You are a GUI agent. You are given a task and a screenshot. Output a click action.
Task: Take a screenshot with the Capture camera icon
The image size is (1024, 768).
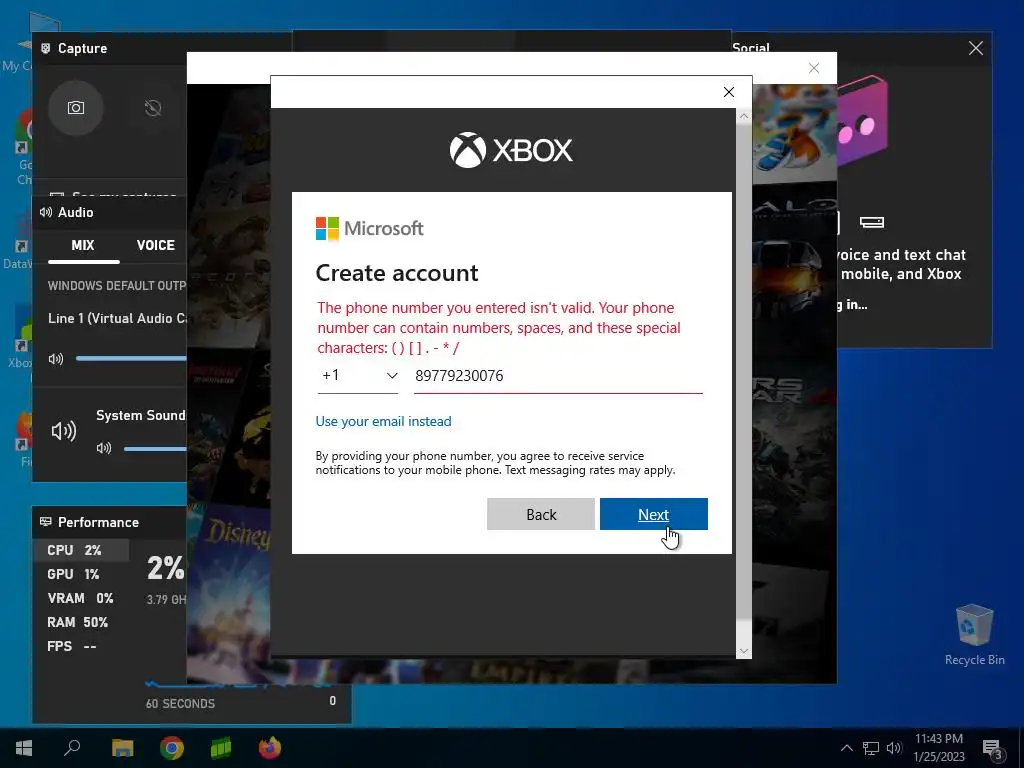(76, 108)
